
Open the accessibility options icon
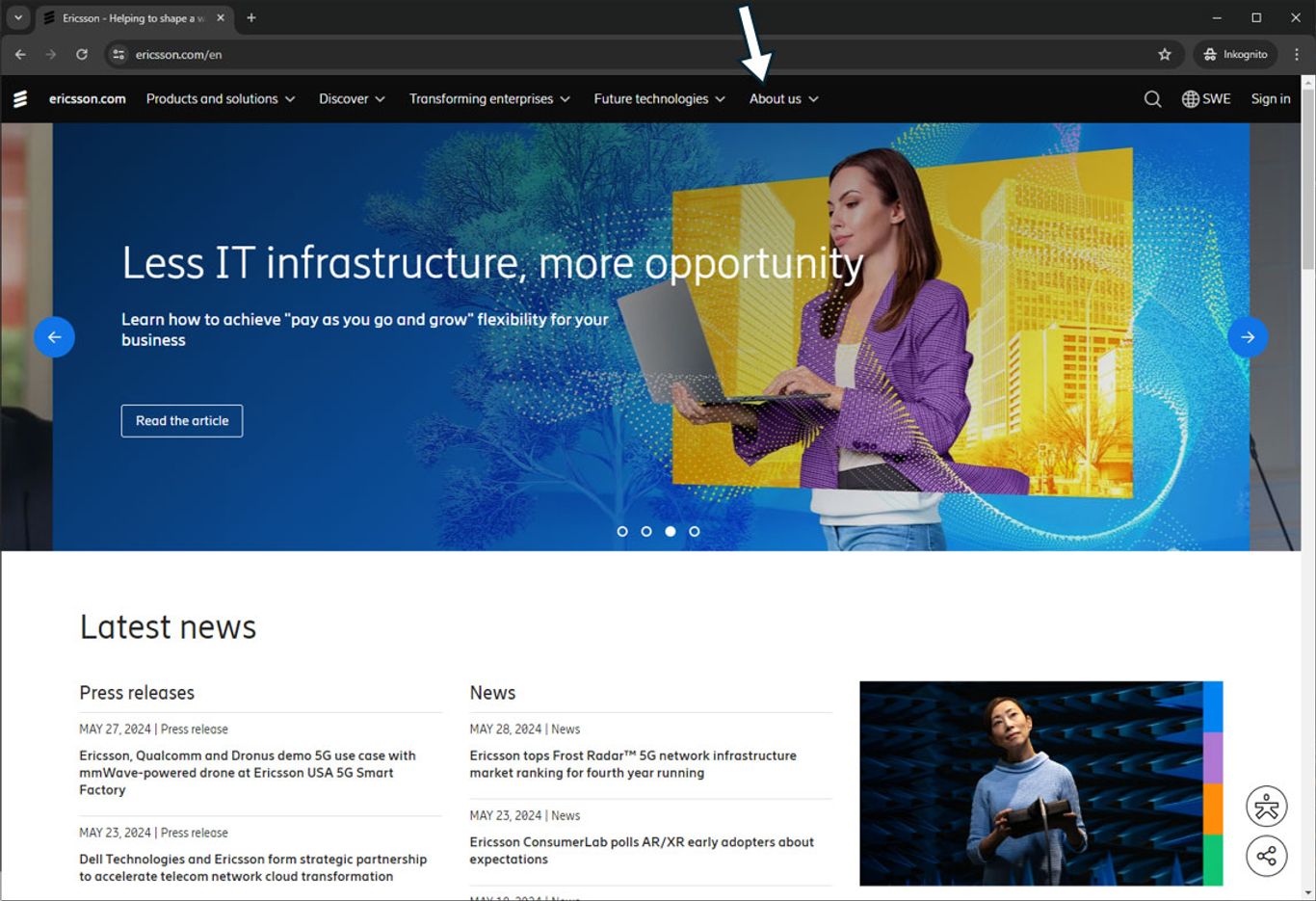pos(1266,807)
